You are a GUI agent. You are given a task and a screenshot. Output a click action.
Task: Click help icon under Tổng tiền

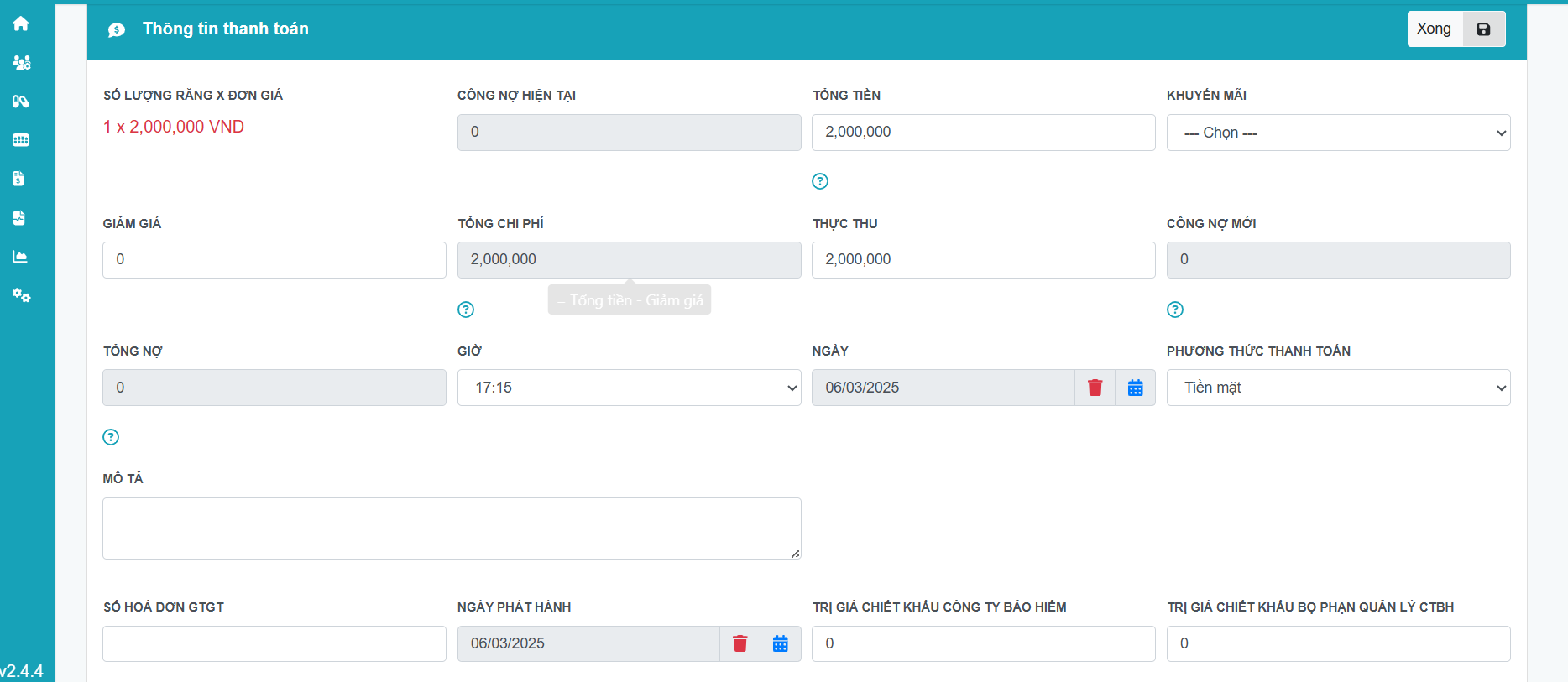(820, 181)
